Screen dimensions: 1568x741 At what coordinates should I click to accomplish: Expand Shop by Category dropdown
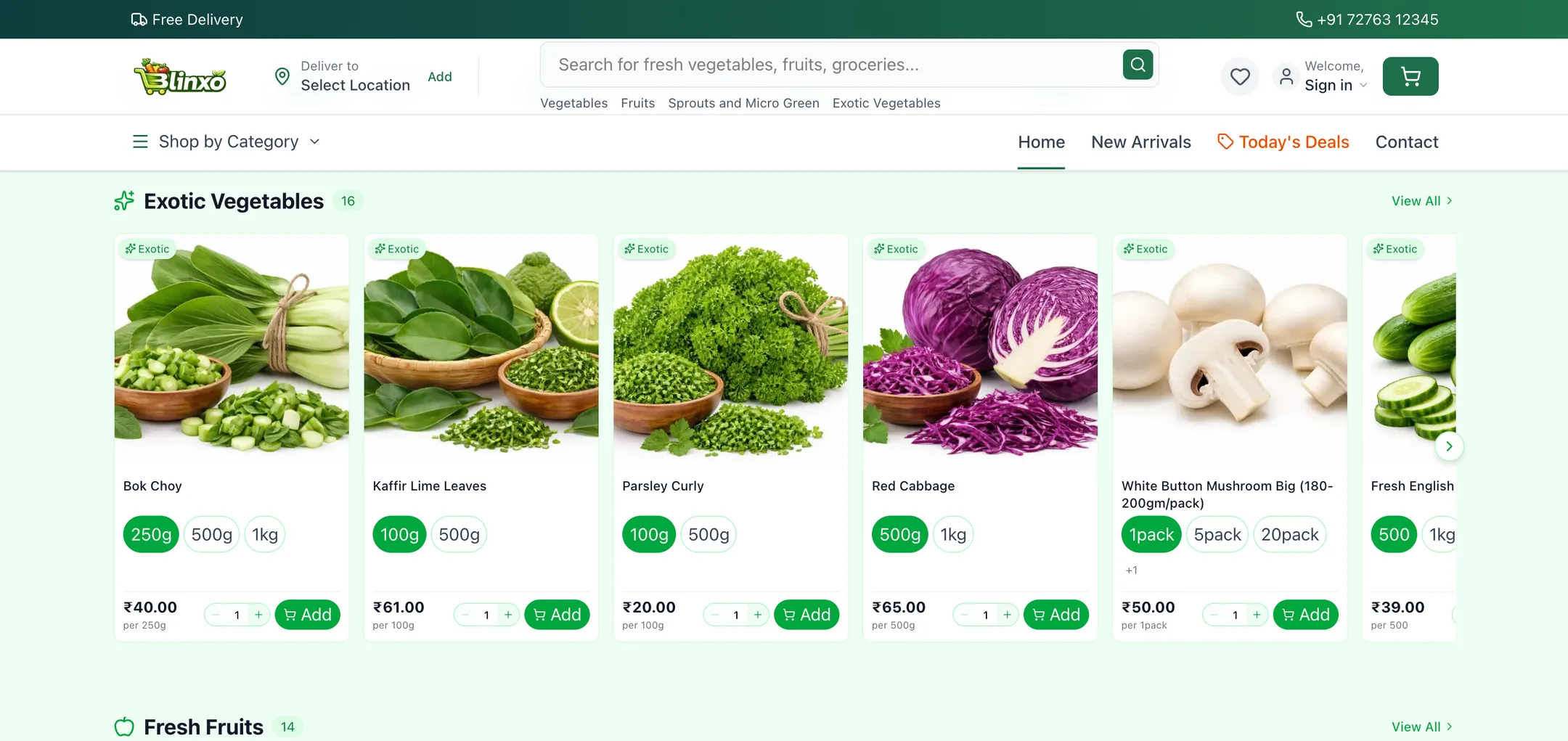pos(226,142)
